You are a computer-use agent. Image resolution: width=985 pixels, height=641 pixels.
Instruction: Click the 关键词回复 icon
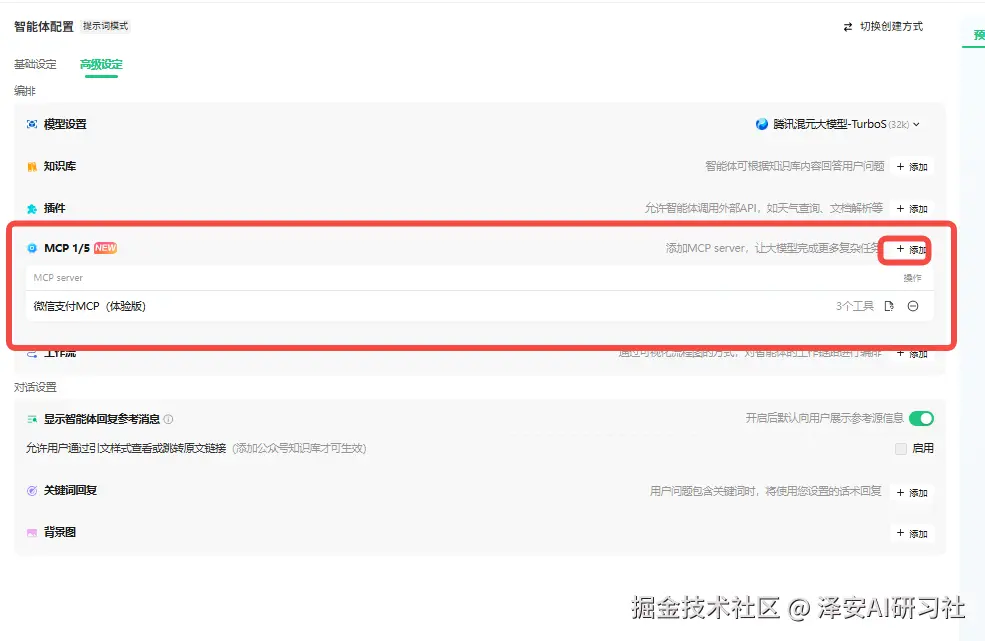[x=32, y=491]
